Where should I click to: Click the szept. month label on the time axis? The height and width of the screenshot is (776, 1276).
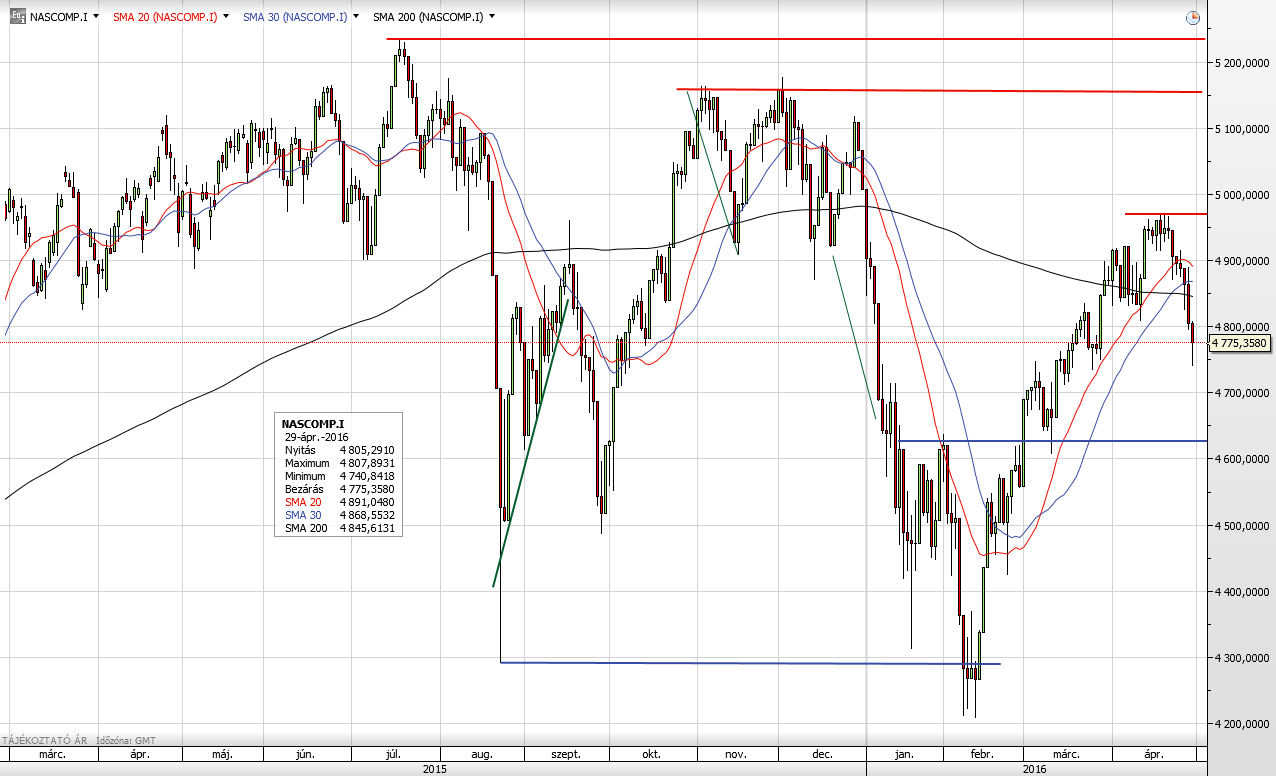coord(566,754)
